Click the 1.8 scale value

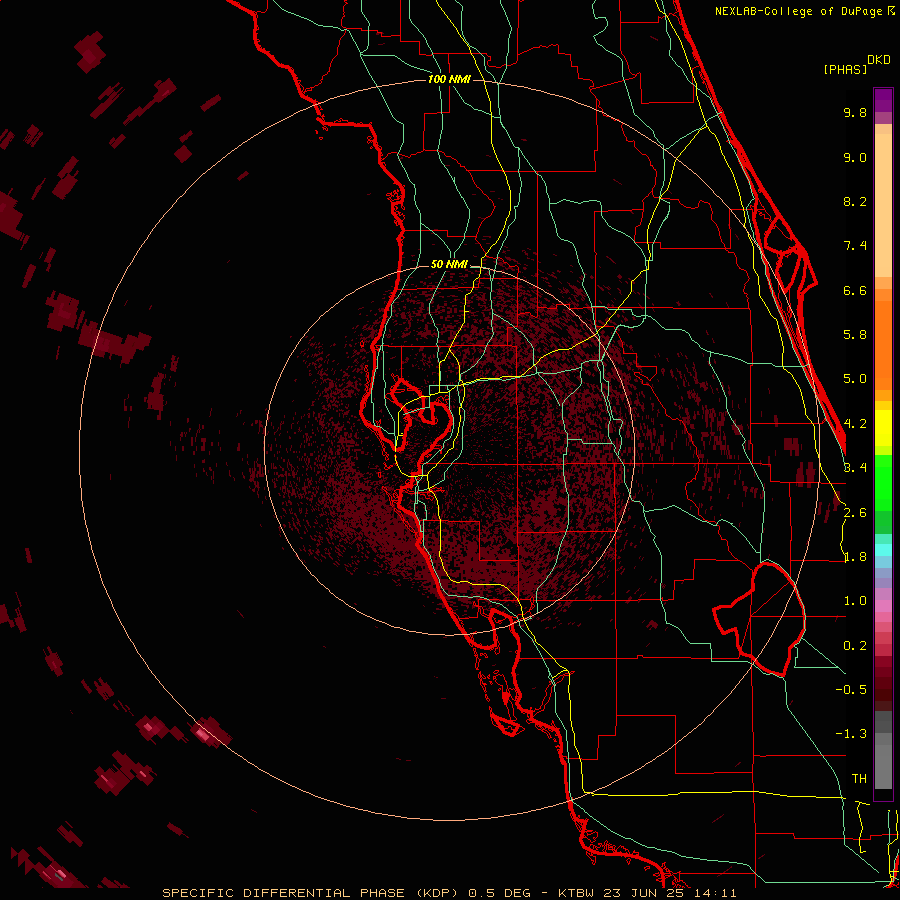coord(855,557)
